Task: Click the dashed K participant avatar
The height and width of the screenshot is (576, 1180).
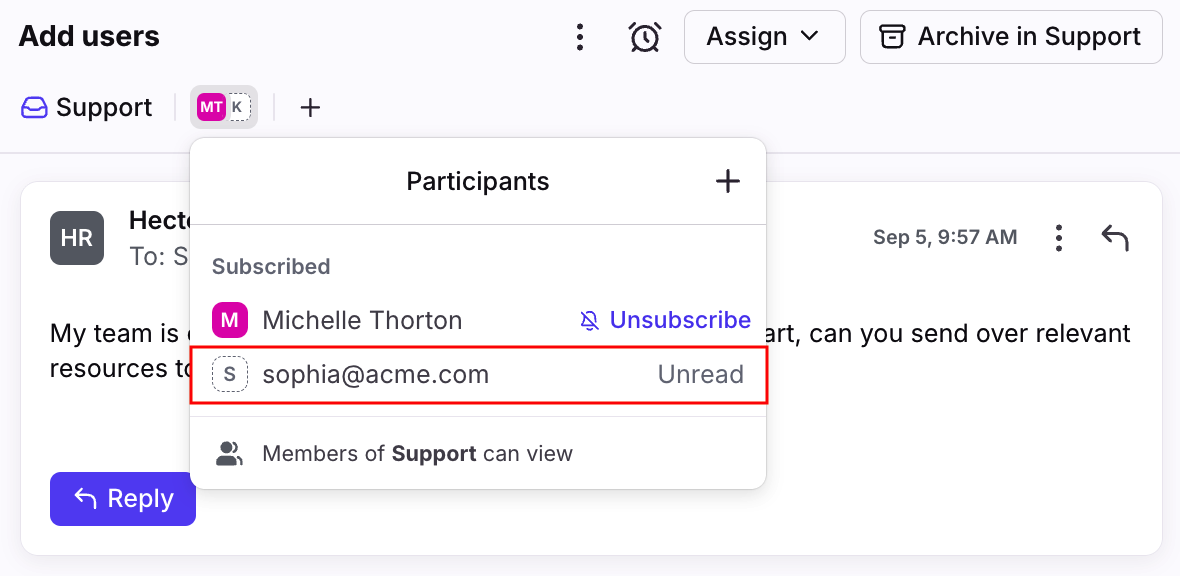Action: coord(237,108)
